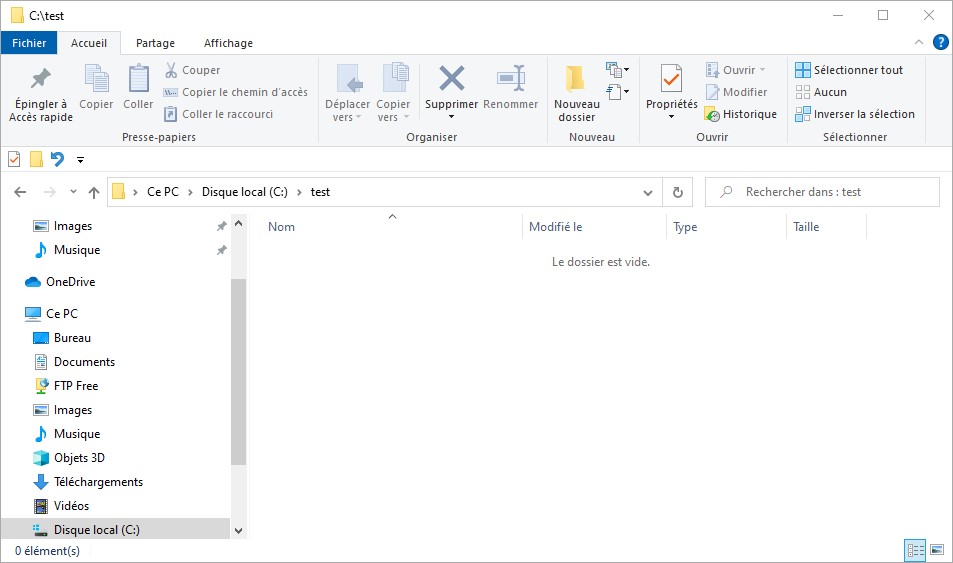Open the quick access toolbar customize dropdown
The height and width of the screenshot is (563, 953).
tap(80, 160)
